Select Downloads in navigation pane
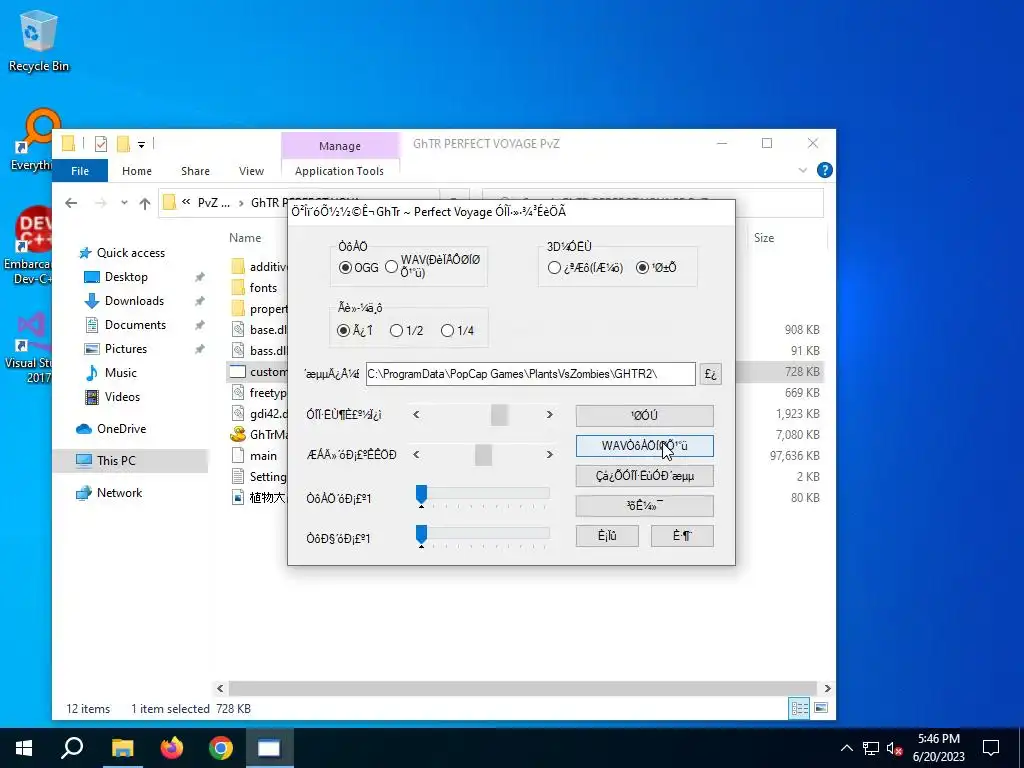Screen dimensions: 1024x768 point(135,301)
